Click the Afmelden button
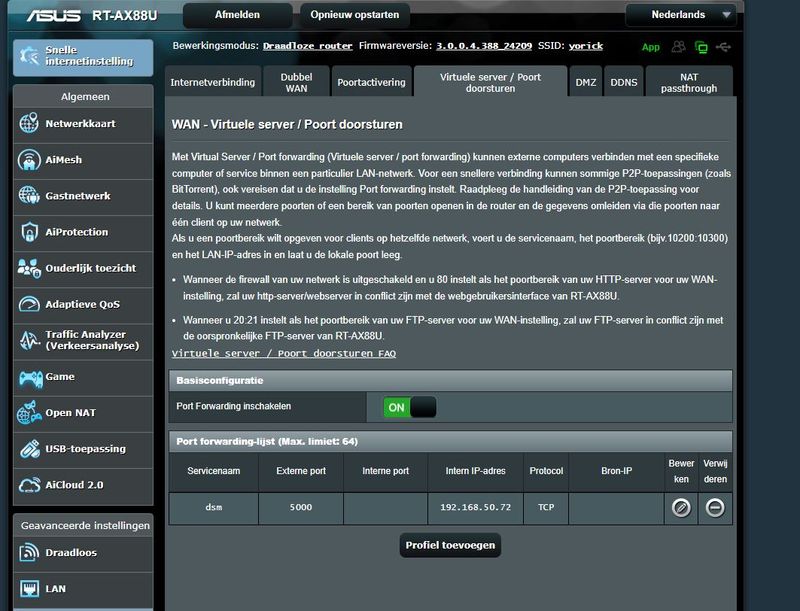This screenshot has width=800, height=611. (237, 15)
